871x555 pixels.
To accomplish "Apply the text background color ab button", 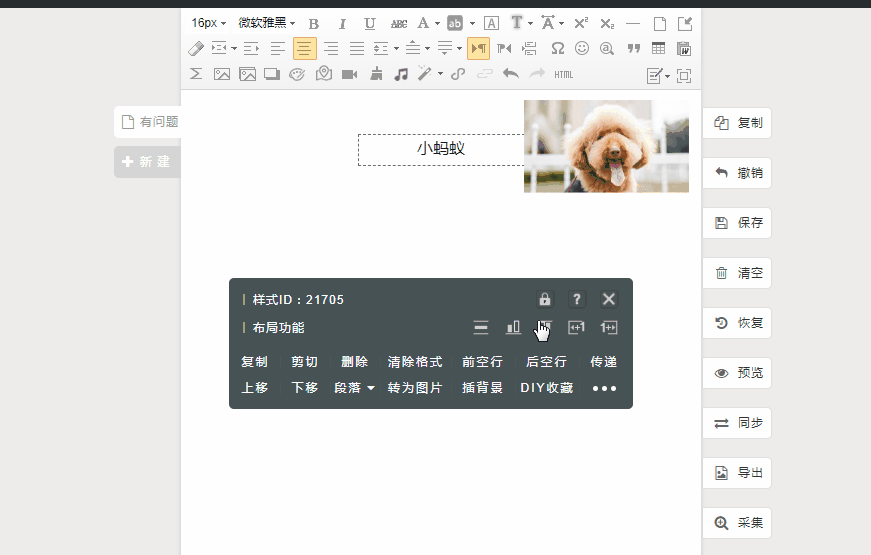I will tap(455, 23).
